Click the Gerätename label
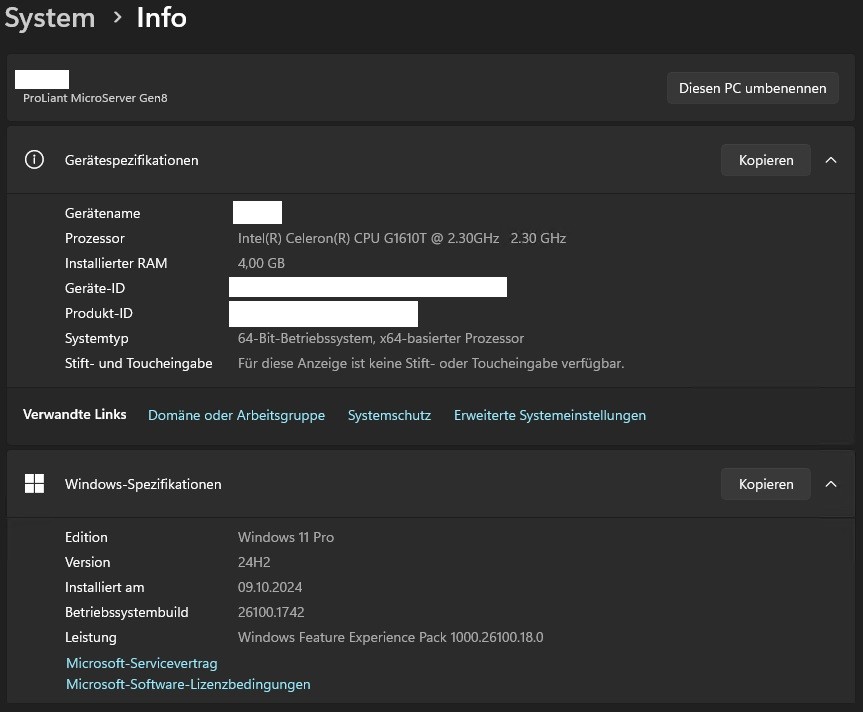Image resolution: width=863 pixels, height=712 pixels. tap(102, 213)
